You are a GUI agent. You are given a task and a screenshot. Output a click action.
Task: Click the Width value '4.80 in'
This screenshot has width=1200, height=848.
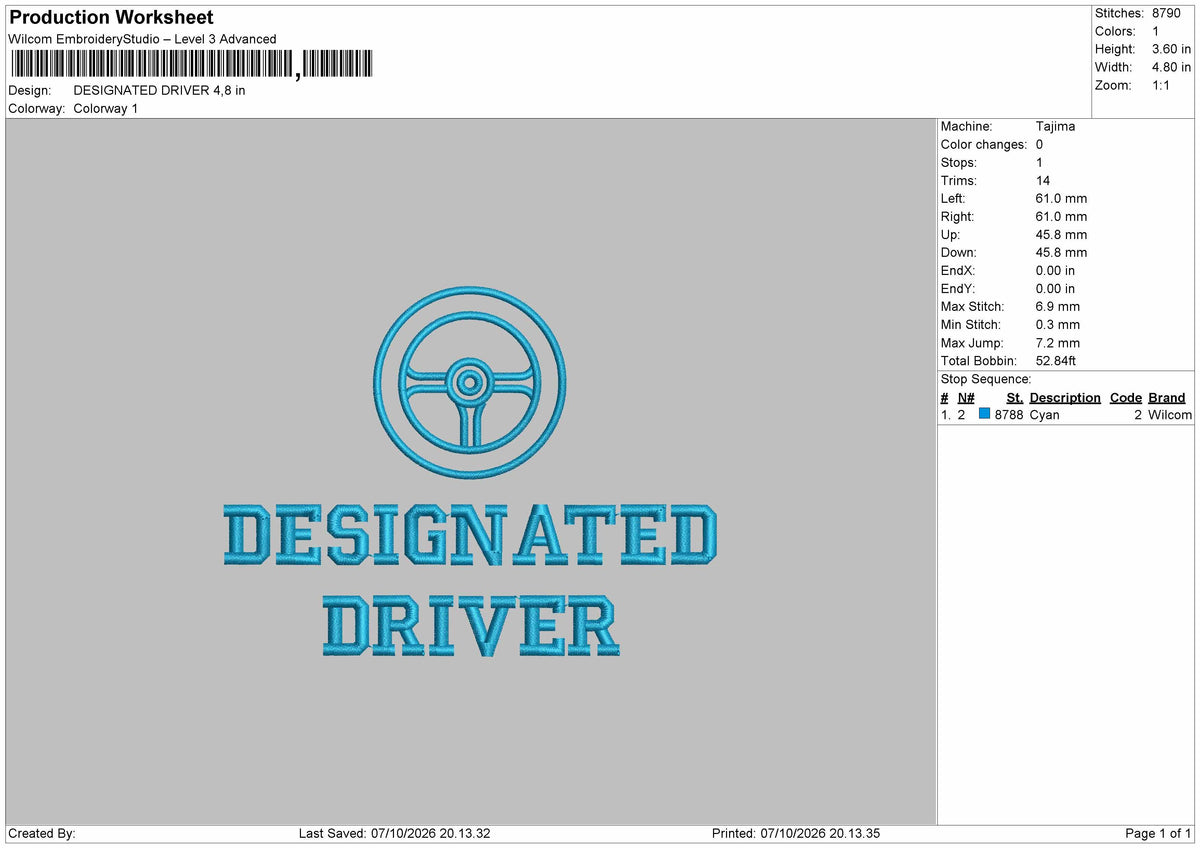click(1171, 67)
